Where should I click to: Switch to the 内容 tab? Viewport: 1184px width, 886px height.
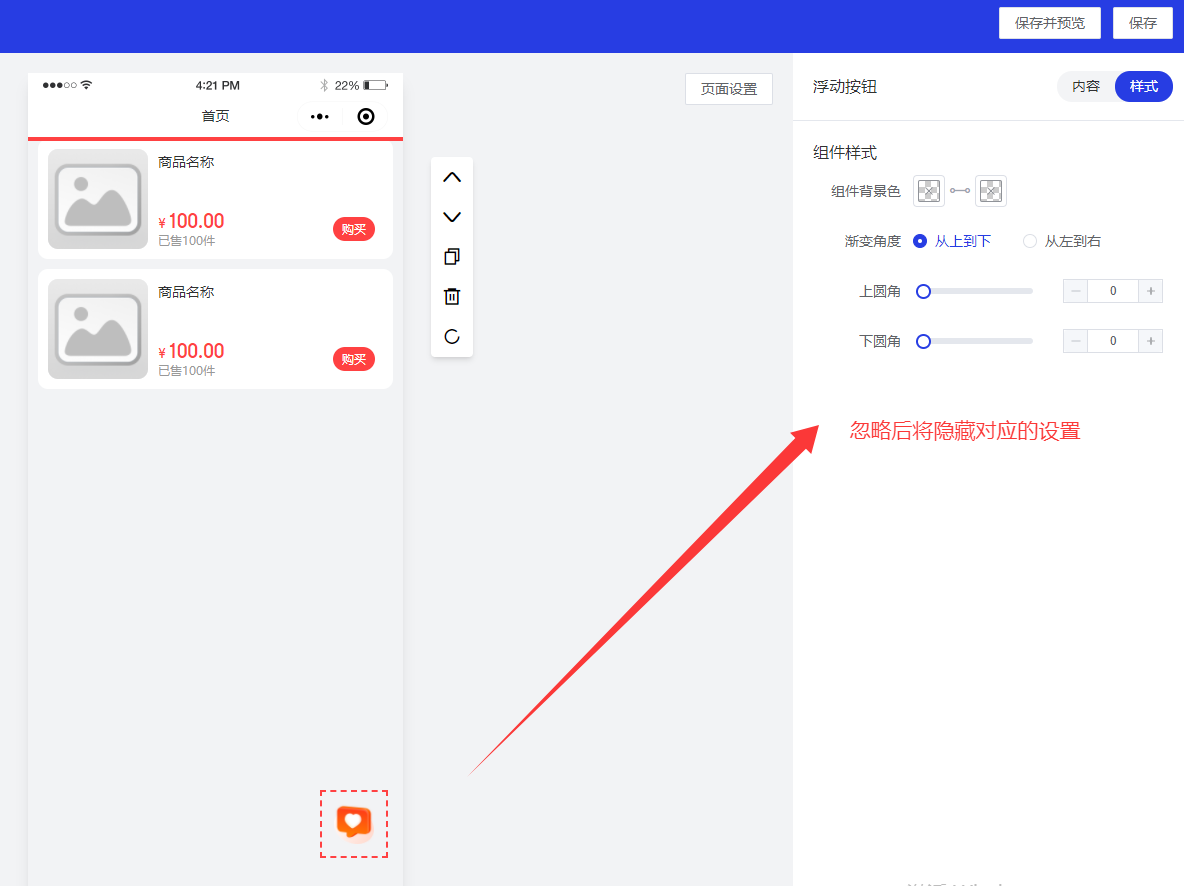click(1086, 86)
